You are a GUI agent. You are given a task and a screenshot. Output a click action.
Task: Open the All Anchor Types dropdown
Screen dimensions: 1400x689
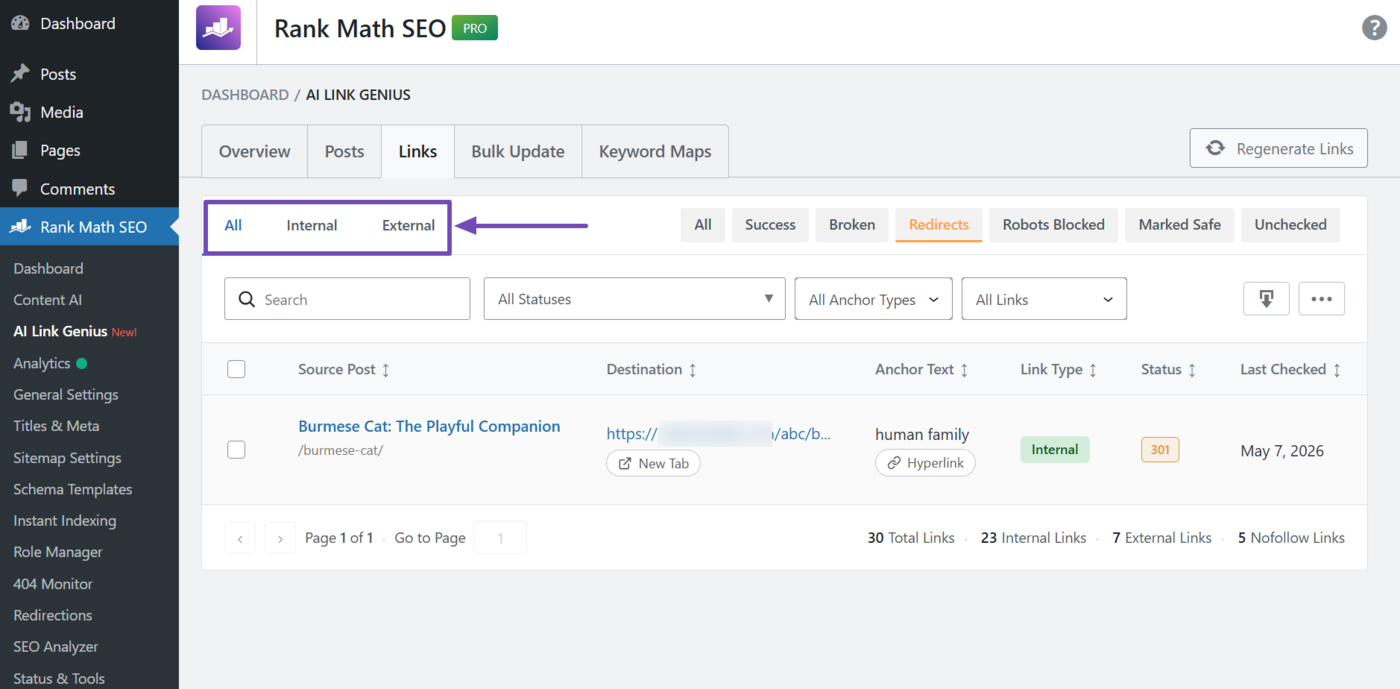(x=873, y=299)
